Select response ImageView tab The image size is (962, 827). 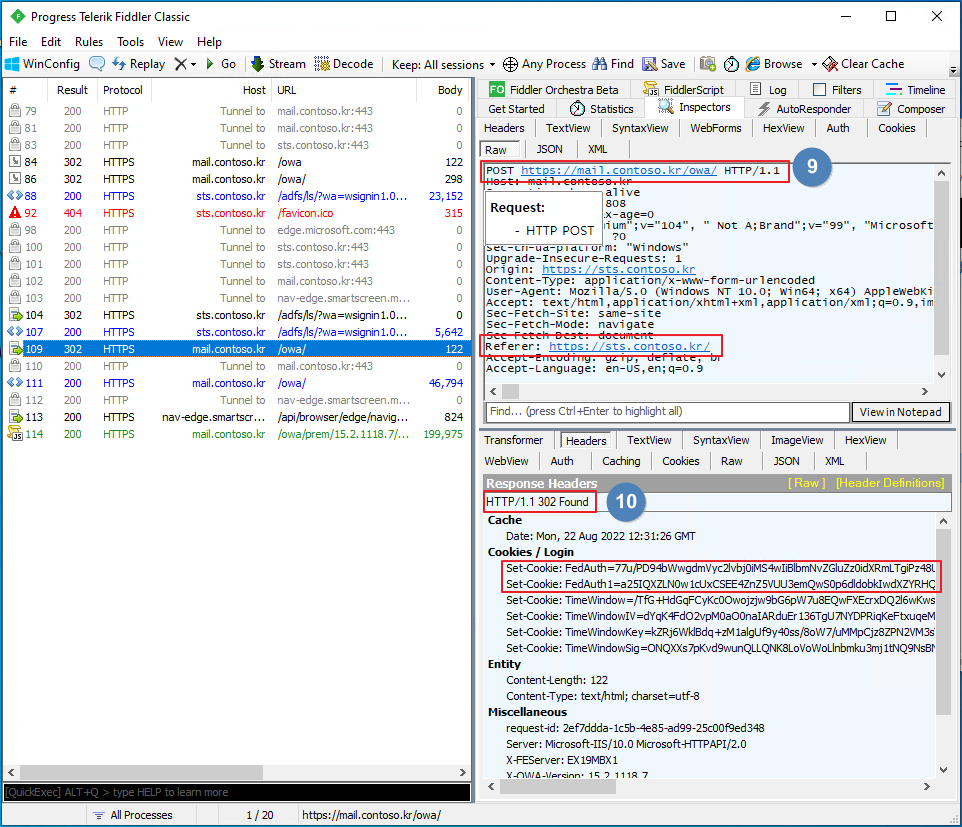coord(797,440)
